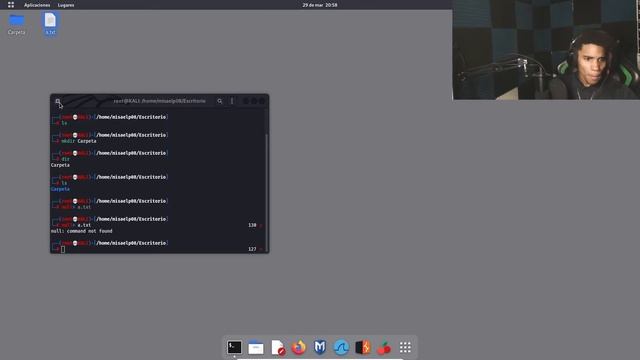Close the terminal window
Viewport: 640px width, 360px height.
262,101
